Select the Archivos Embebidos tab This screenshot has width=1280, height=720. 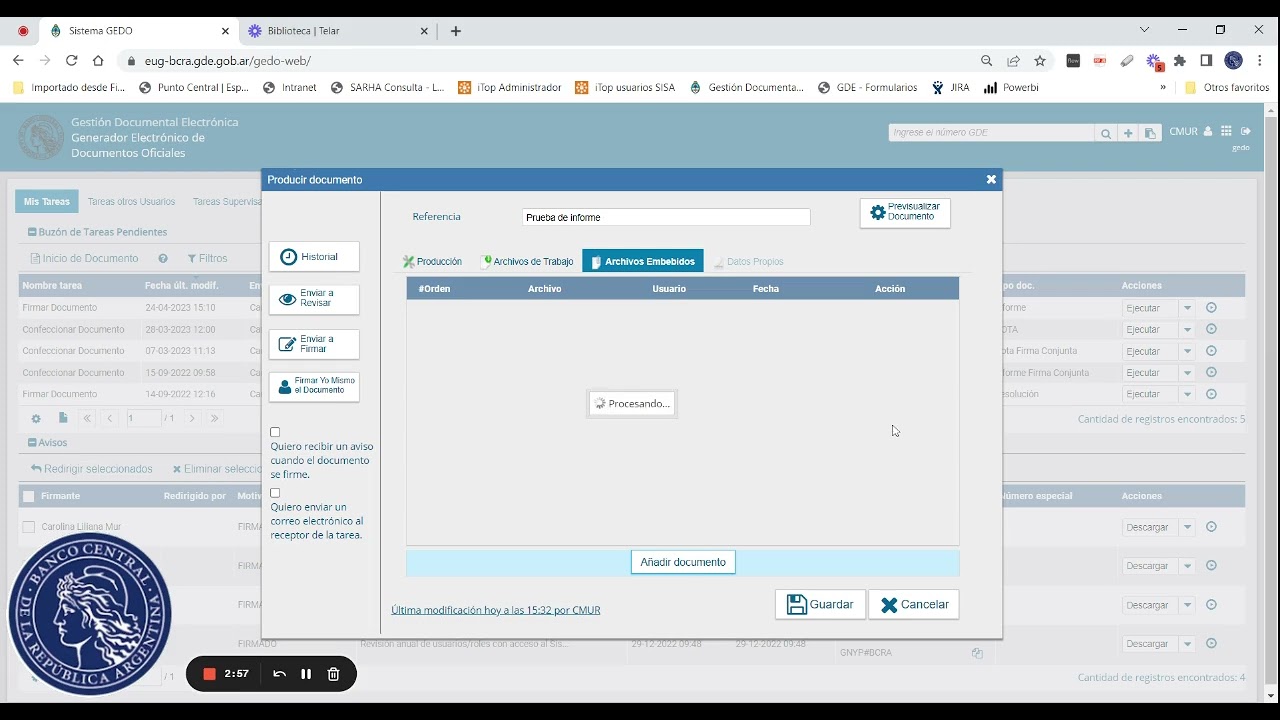[643, 261]
